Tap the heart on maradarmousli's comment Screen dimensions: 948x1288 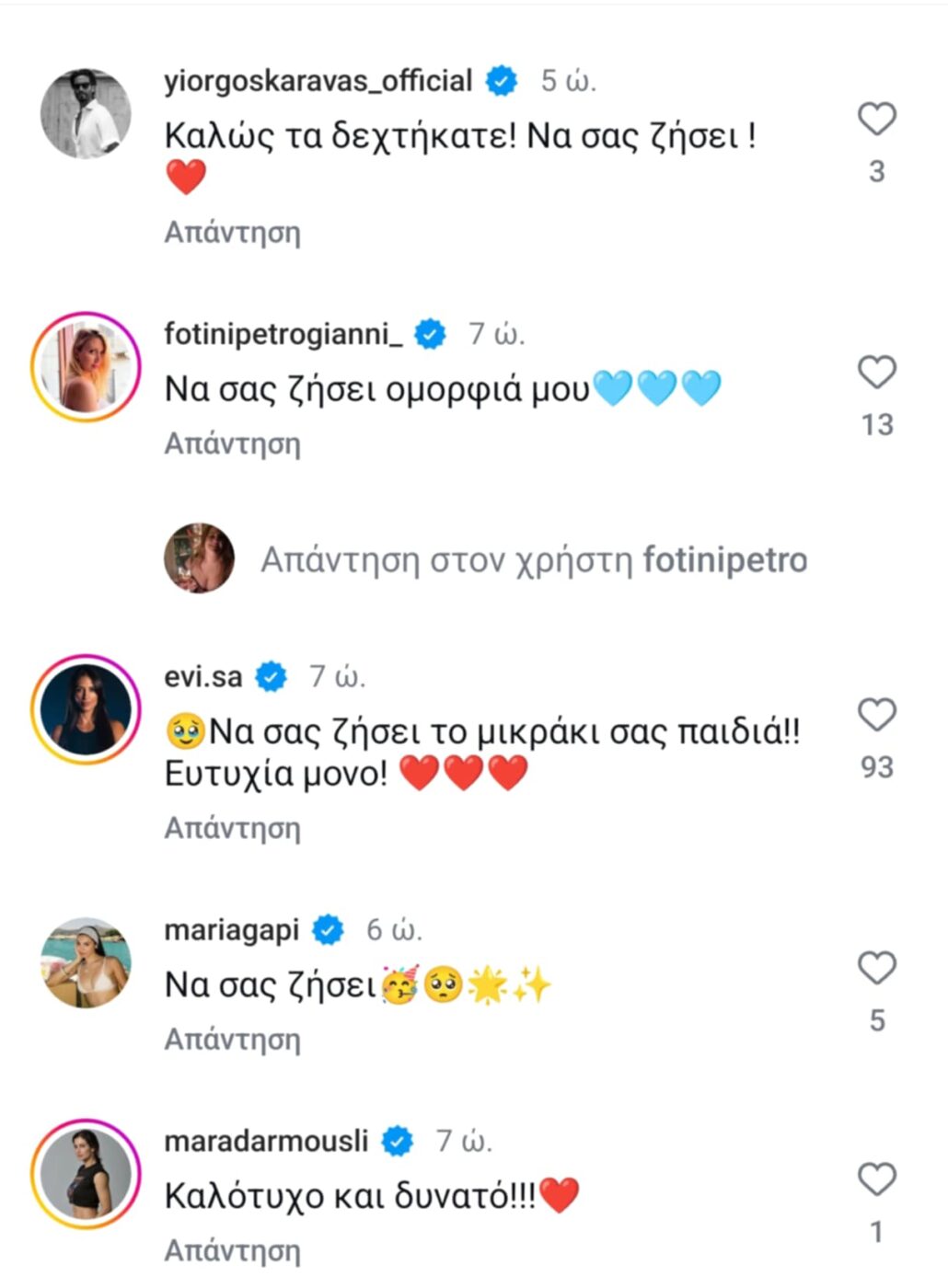[876, 1179]
